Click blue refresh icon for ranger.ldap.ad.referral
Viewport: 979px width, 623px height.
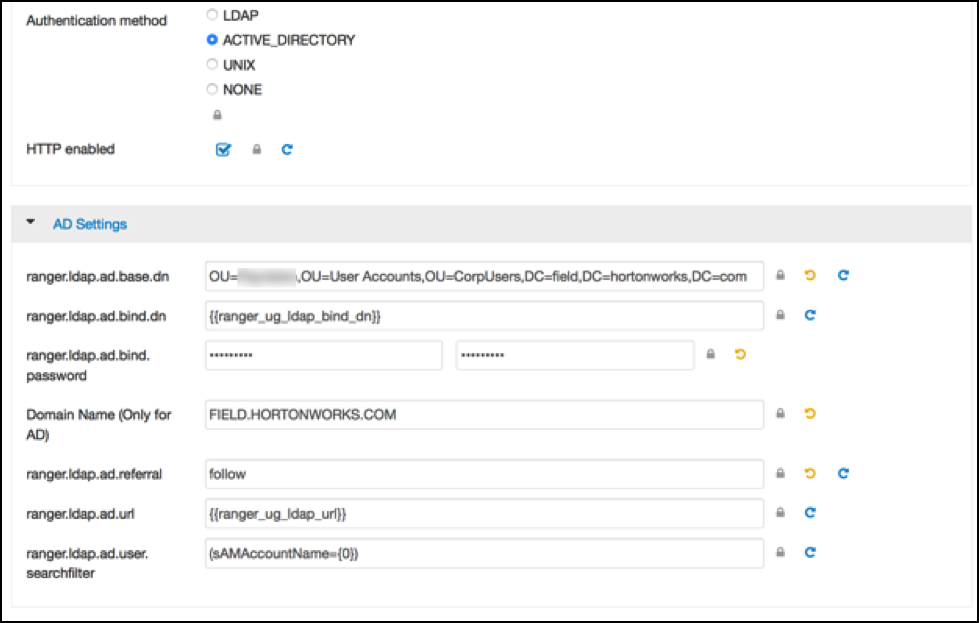pyautogui.click(x=843, y=473)
